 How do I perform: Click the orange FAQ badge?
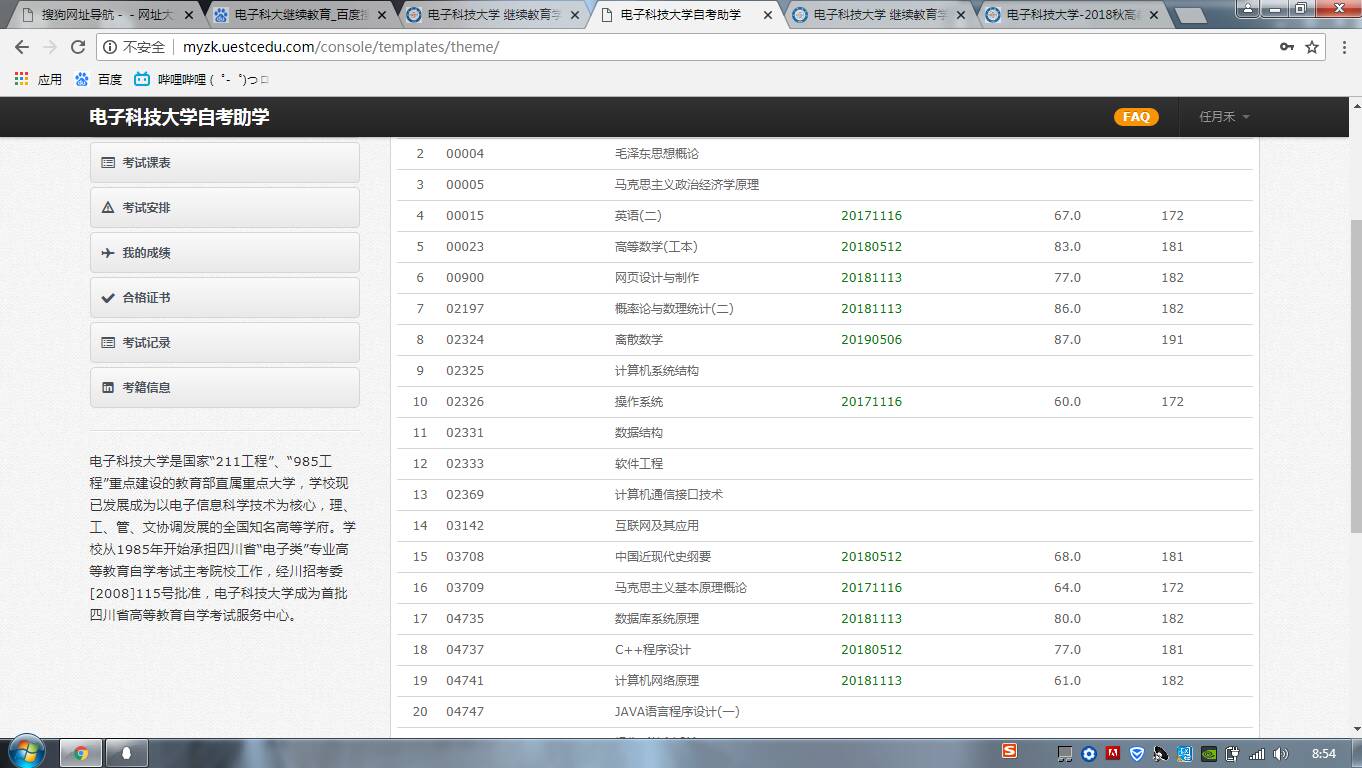[1136, 117]
